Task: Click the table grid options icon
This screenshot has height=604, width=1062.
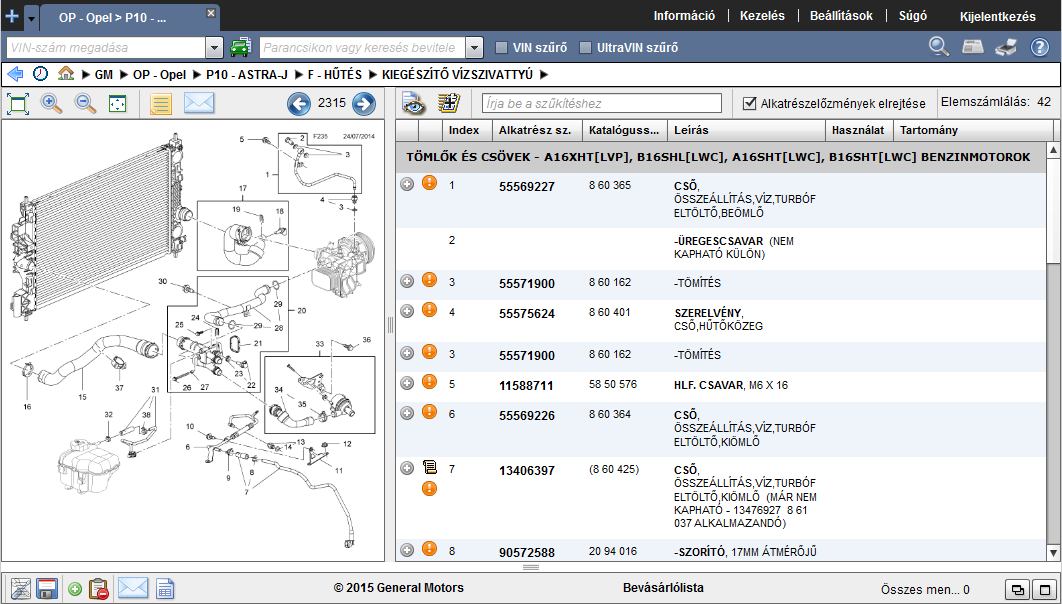Action: click(x=448, y=102)
